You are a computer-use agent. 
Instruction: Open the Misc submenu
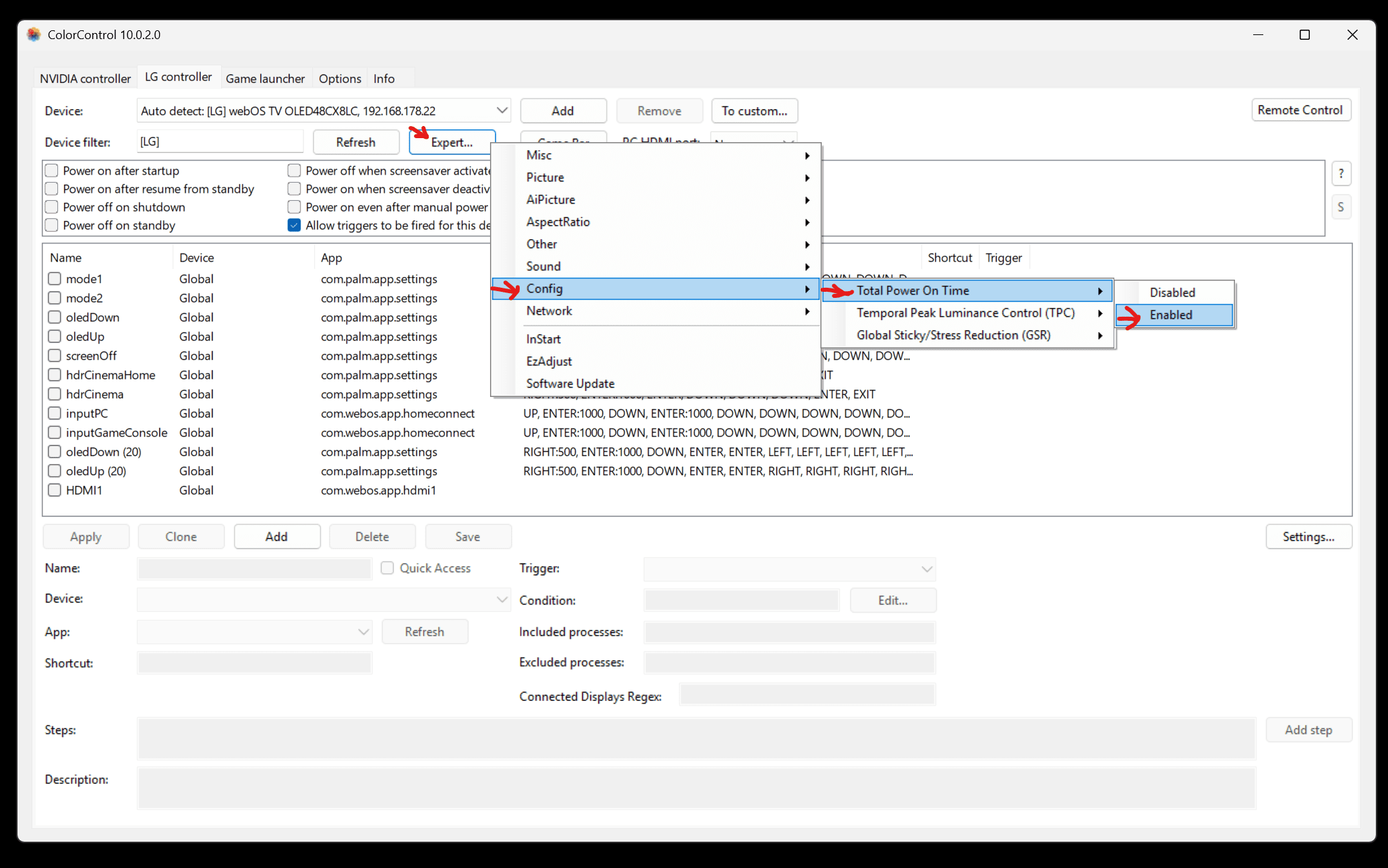point(655,155)
